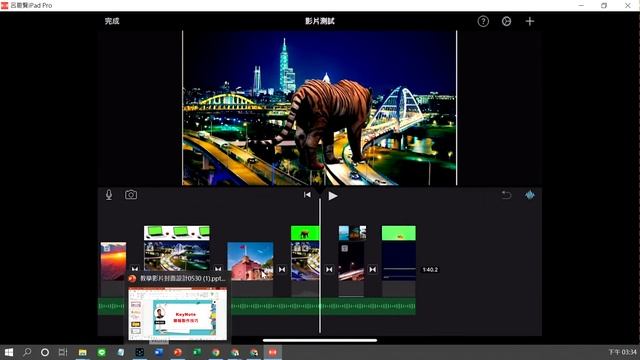Open project settings gear icon

506,21
